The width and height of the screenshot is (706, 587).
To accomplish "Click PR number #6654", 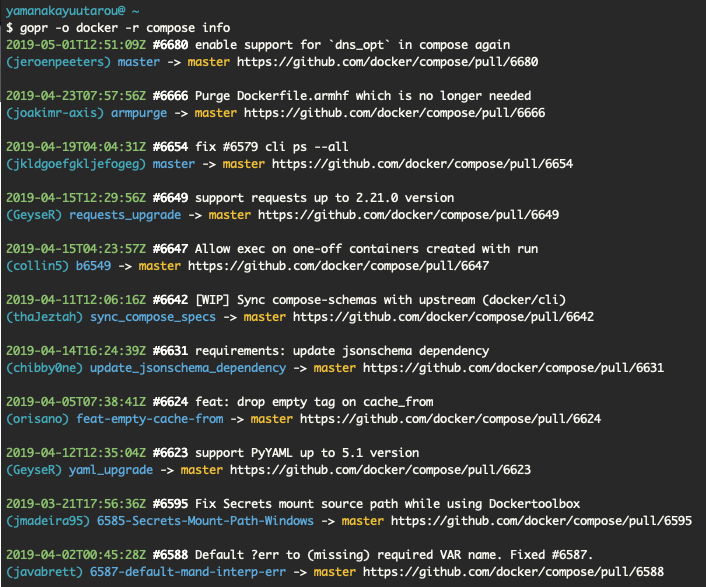I will click(x=170, y=147).
